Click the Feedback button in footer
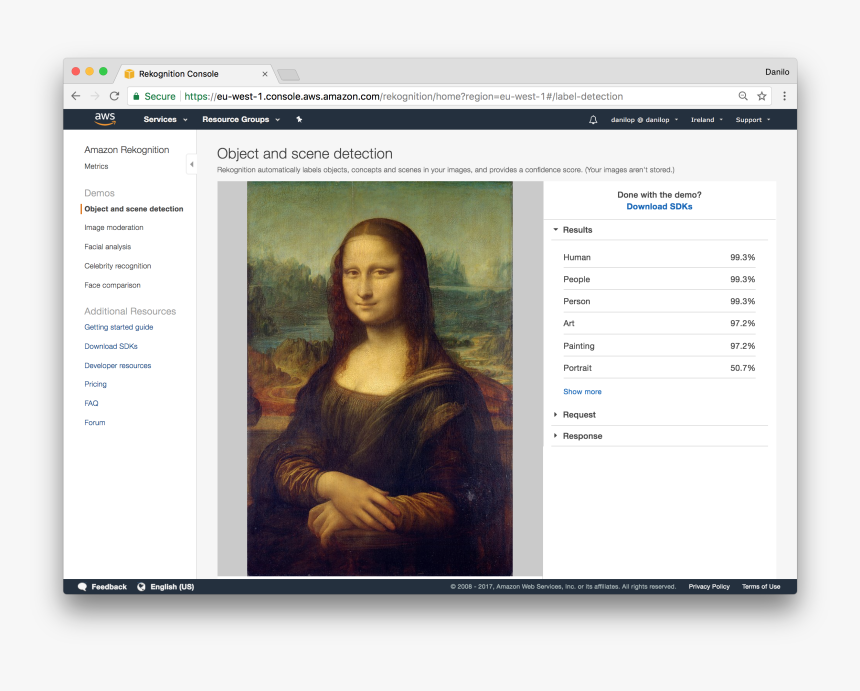 click(x=103, y=587)
